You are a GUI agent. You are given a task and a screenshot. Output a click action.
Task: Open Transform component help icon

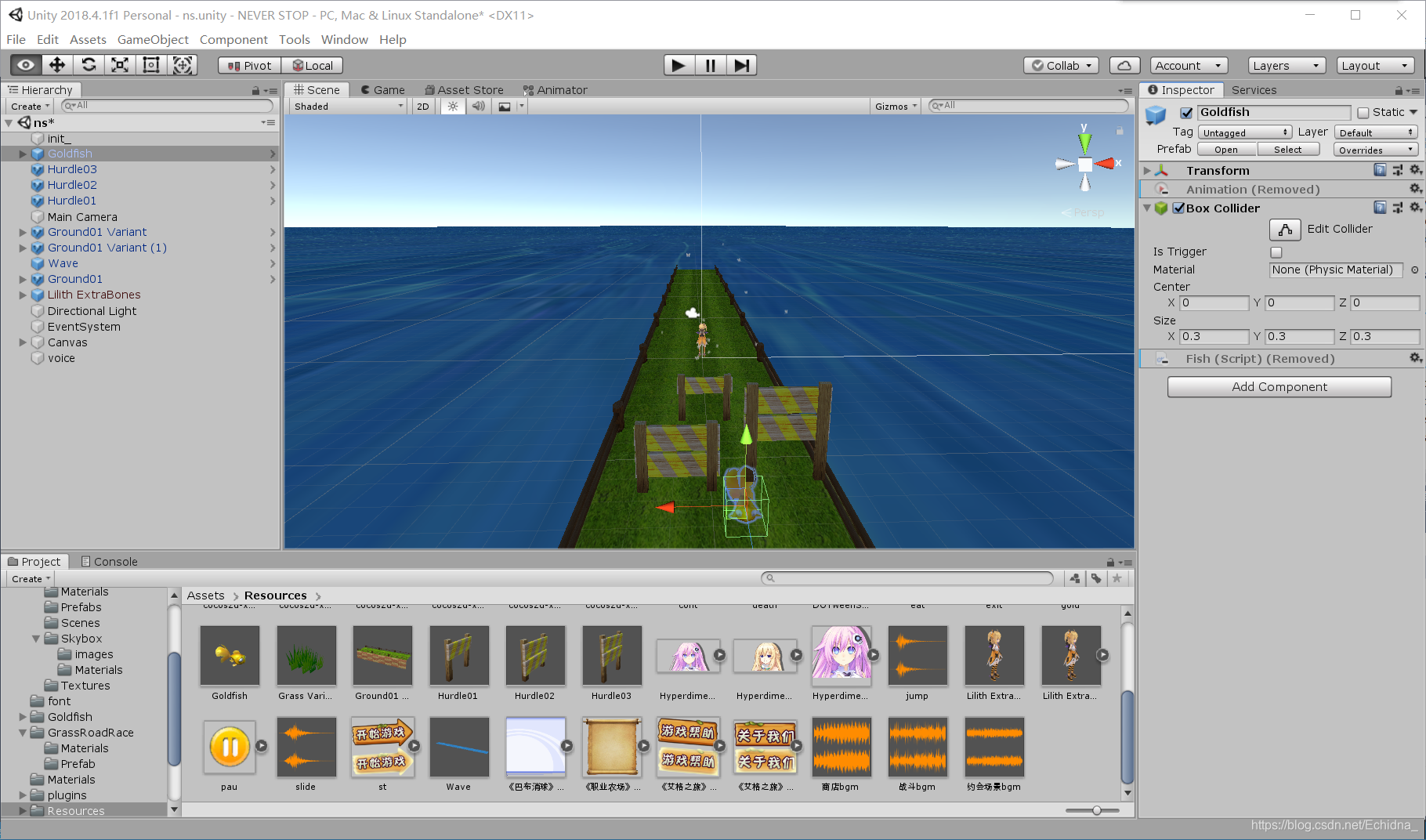[1380, 170]
